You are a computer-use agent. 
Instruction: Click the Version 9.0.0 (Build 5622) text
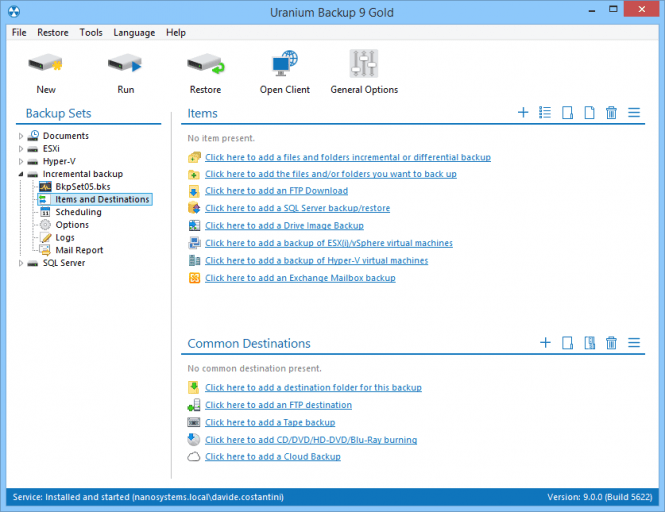click(x=600, y=497)
